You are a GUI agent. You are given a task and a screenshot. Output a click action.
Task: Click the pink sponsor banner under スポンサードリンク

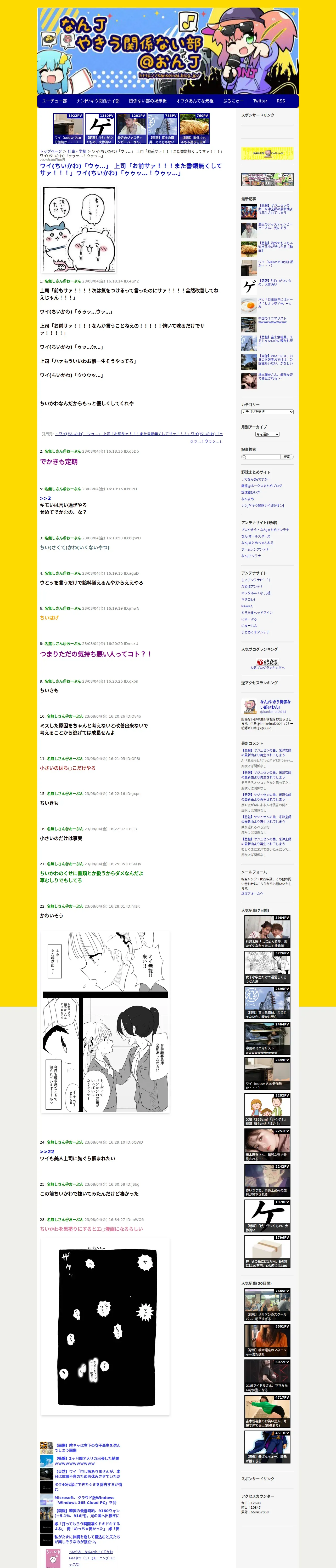(267, 153)
